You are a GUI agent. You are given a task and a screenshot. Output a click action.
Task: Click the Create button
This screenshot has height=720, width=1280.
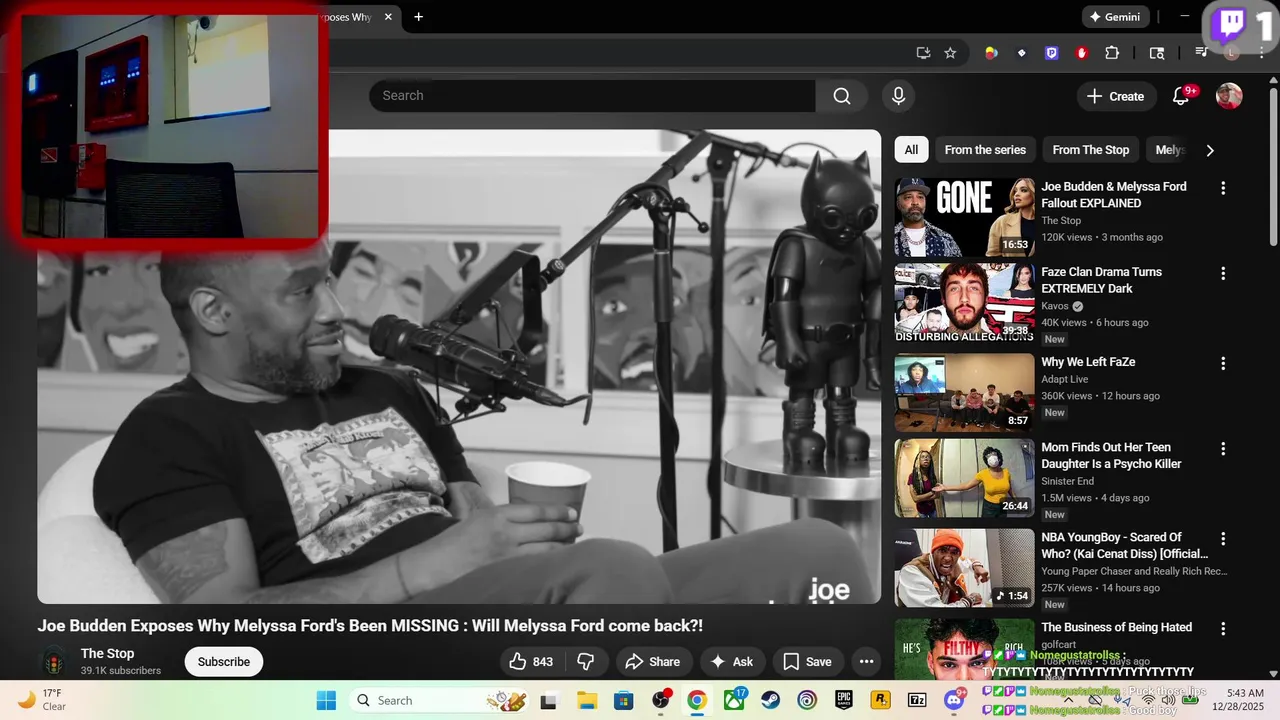(x=1116, y=96)
